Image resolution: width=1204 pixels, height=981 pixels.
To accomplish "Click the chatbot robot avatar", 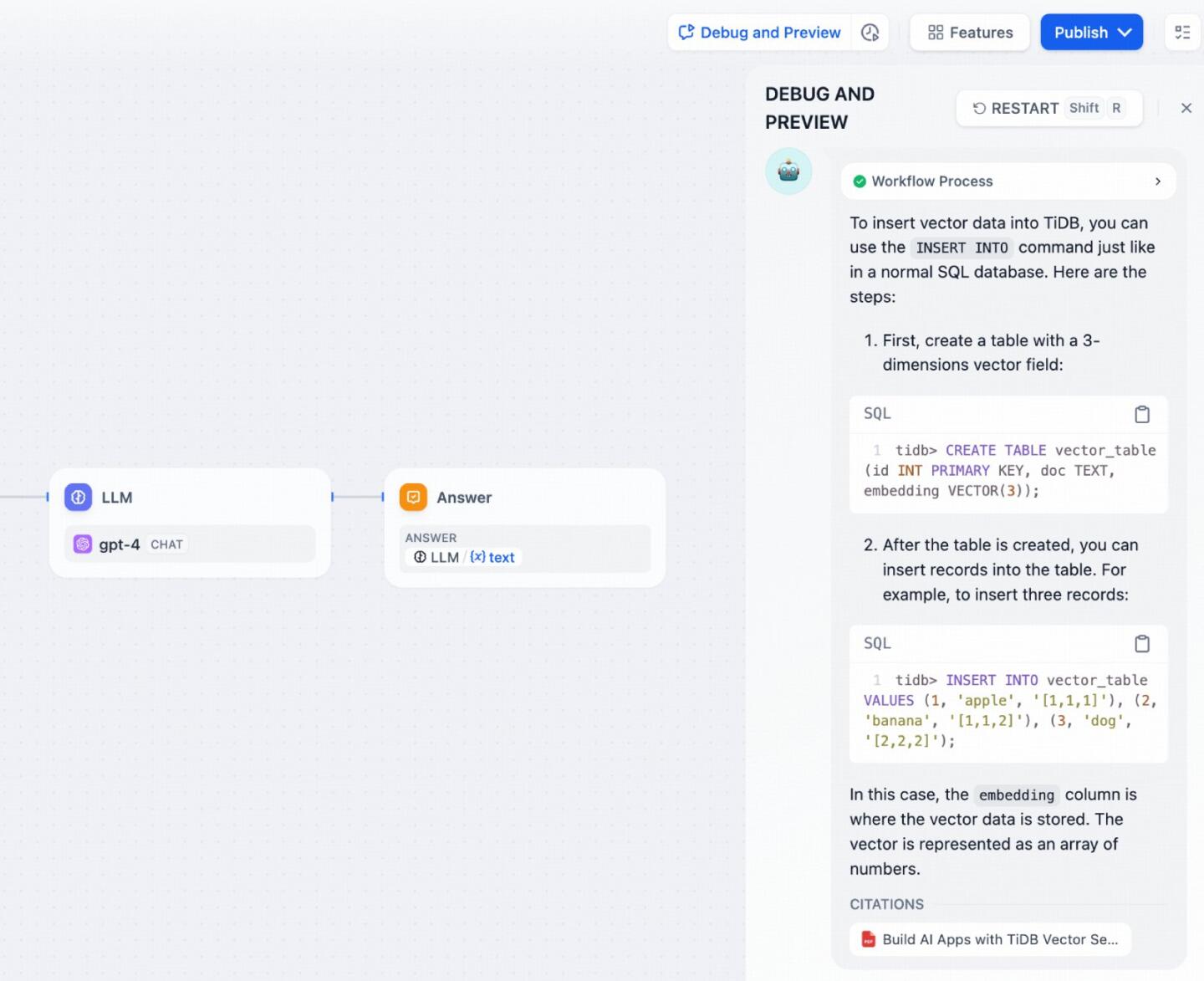I will (788, 171).
